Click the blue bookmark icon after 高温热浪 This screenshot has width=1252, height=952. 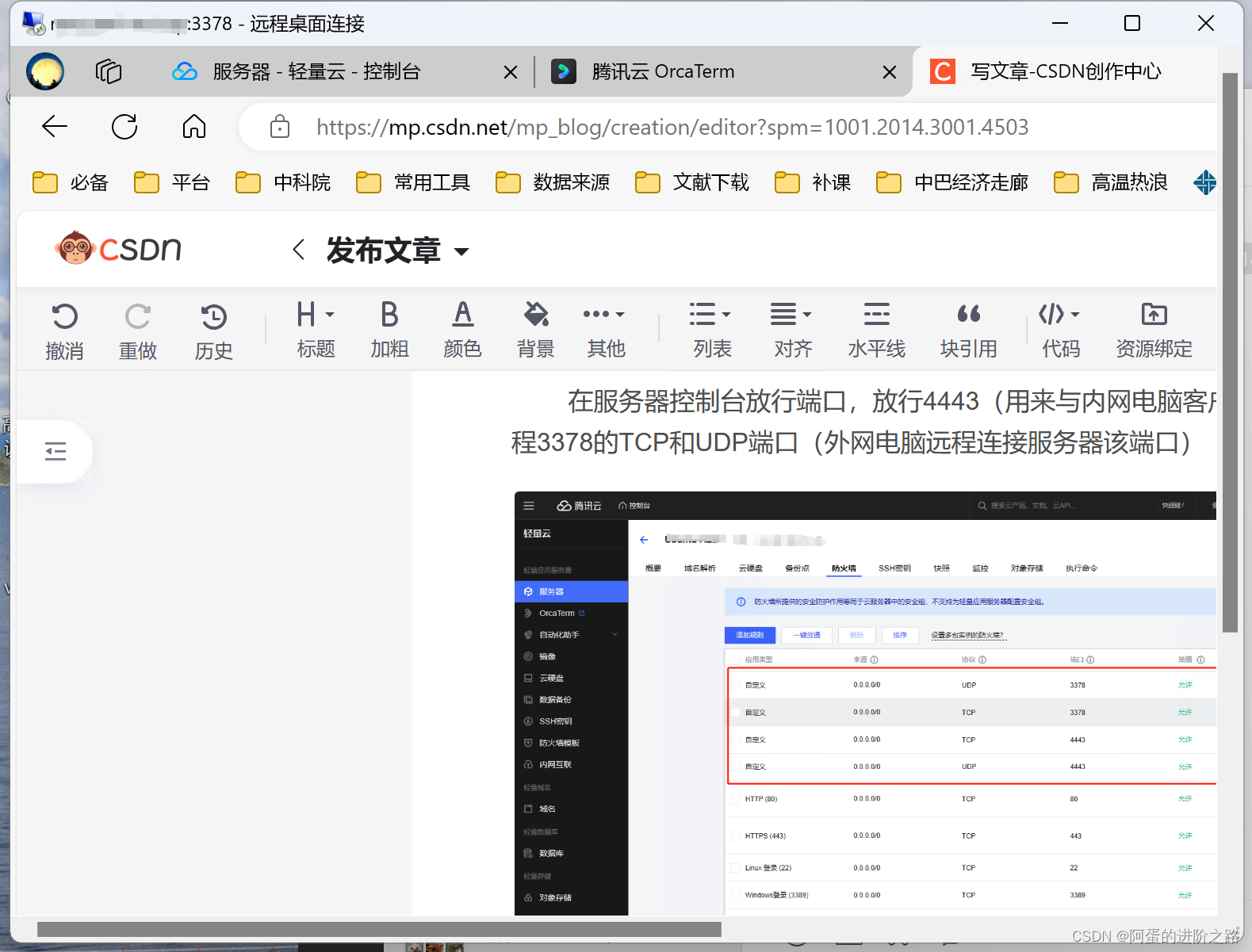[x=1204, y=182]
